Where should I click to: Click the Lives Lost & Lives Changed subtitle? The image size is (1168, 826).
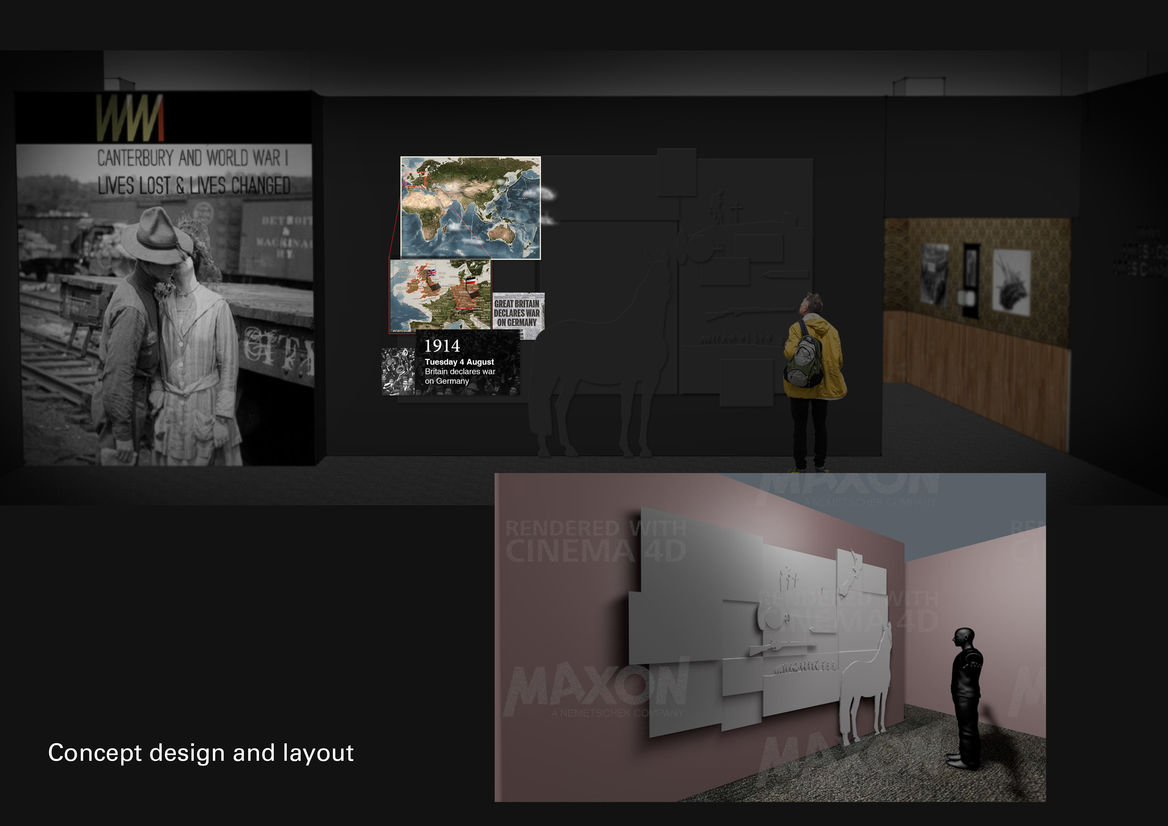tap(193, 185)
